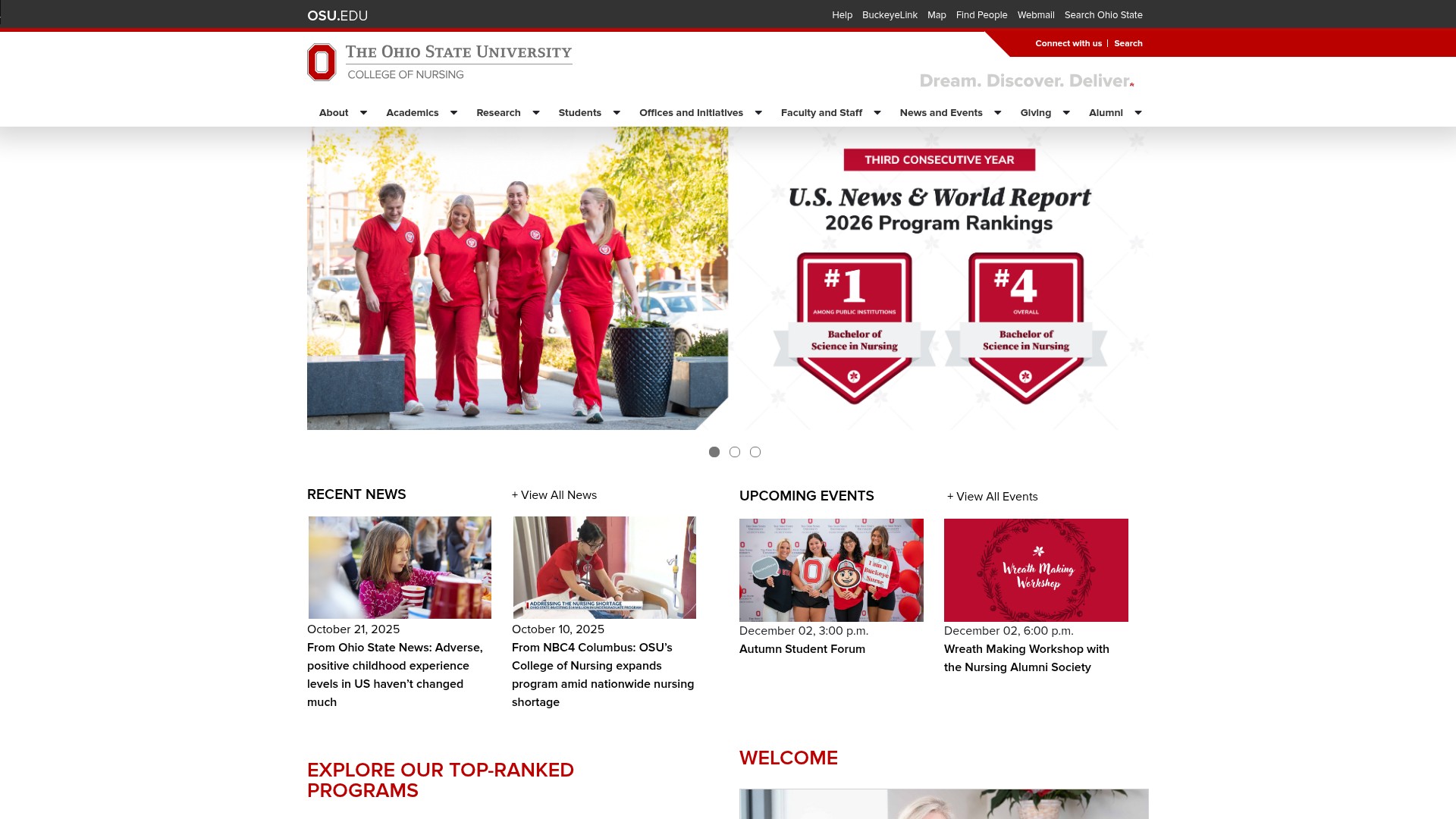This screenshot has width=1456, height=819.
Task: Open Find People
Action: pos(981,15)
